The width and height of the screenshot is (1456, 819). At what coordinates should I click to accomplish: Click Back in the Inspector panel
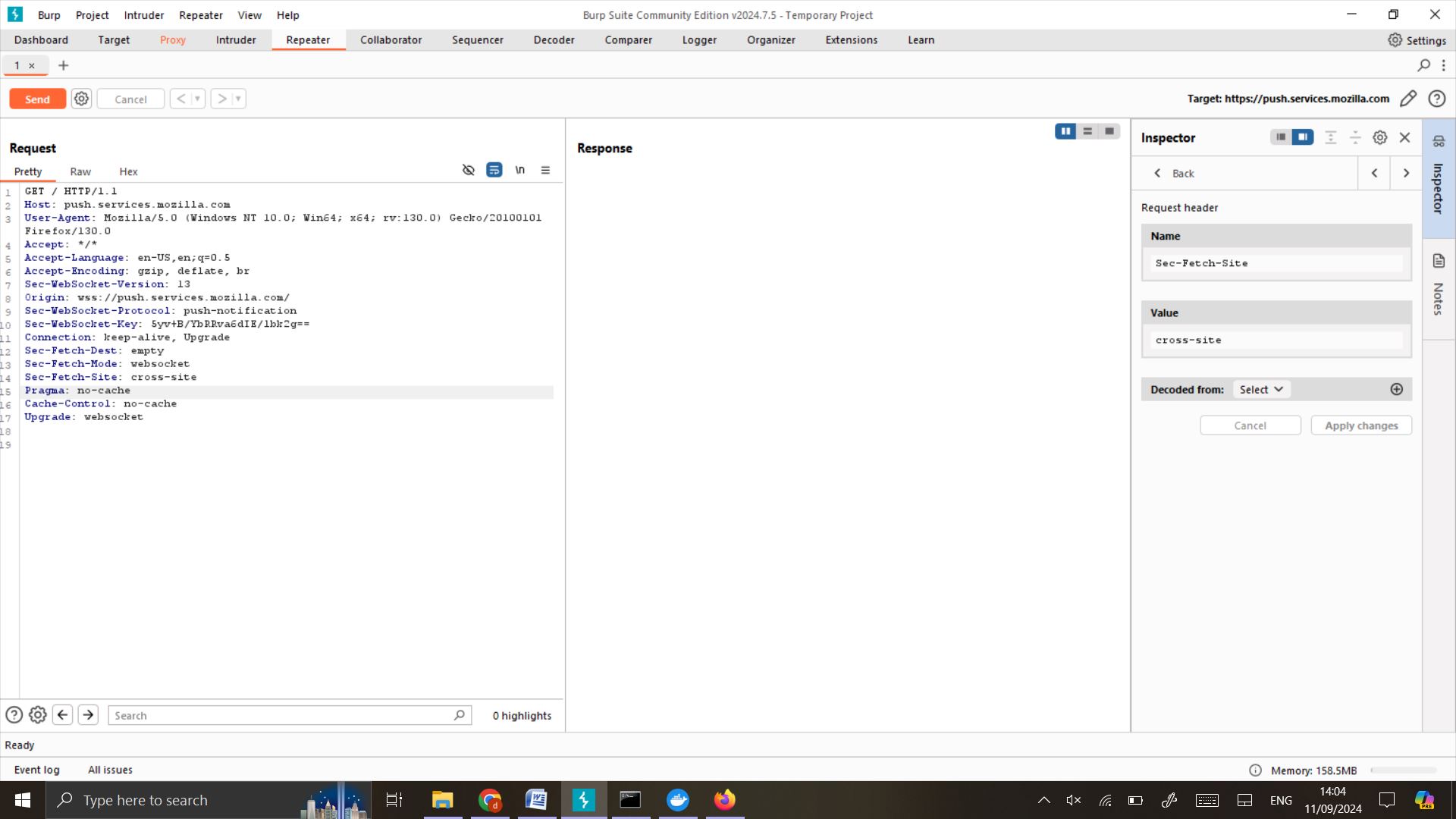tap(1176, 173)
